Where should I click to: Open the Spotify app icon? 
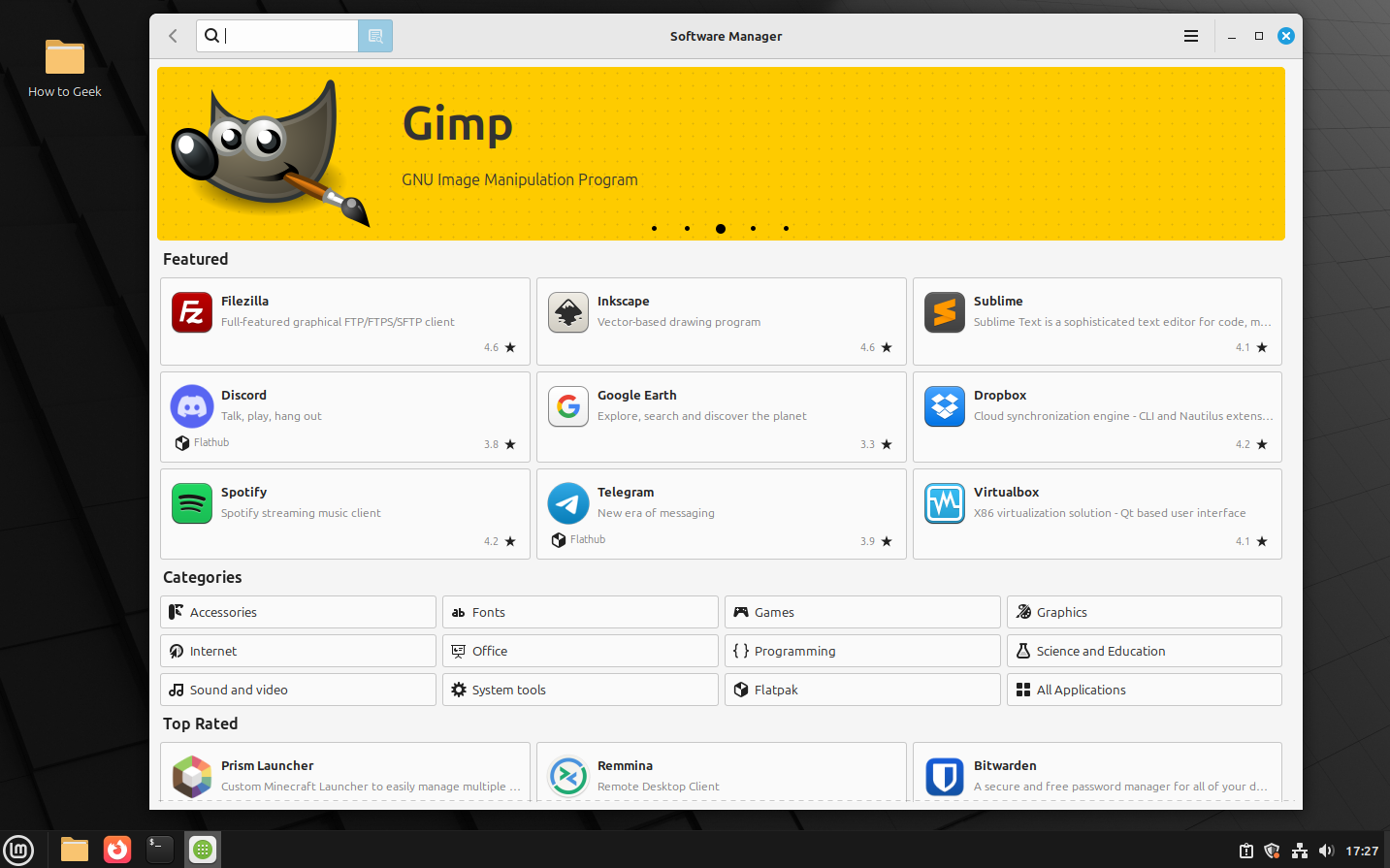click(x=192, y=503)
